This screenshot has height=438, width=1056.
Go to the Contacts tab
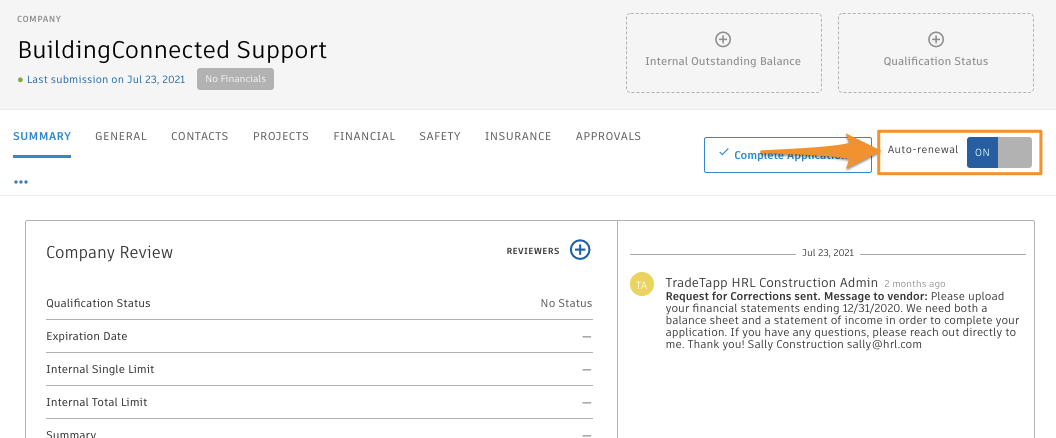click(200, 137)
